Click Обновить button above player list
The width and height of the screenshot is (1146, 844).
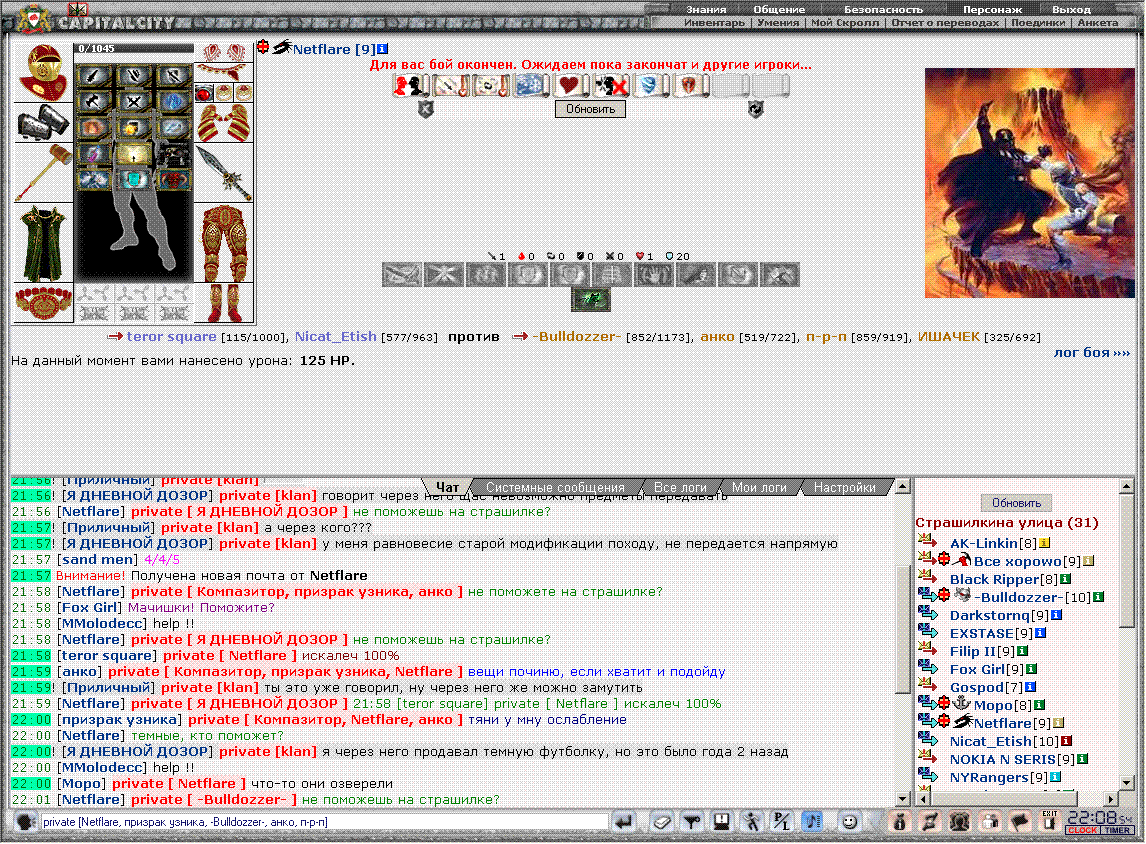pyautogui.click(x=1016, y=503)
